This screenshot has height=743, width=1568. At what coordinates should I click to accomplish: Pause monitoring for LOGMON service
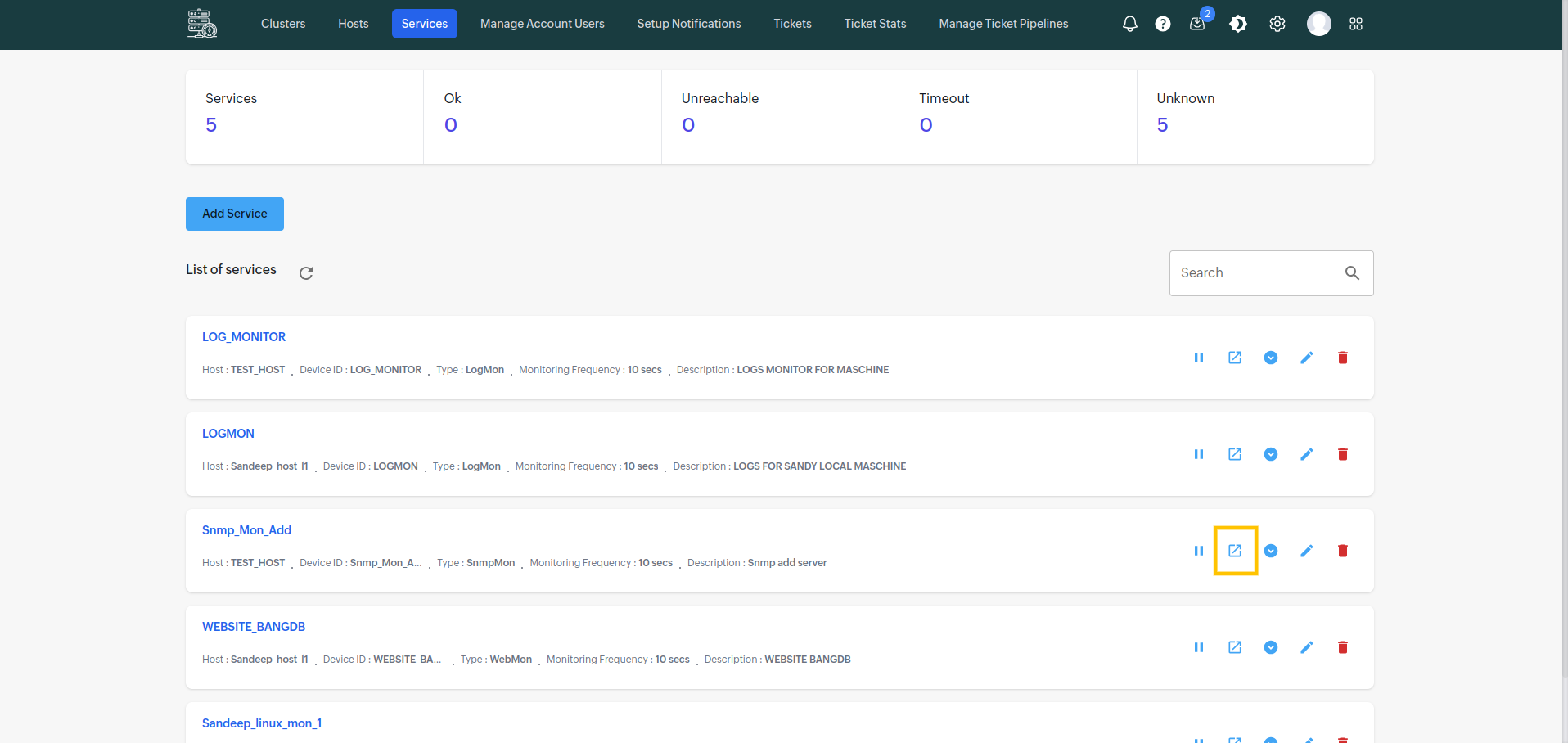click(x=1199, y=454)
